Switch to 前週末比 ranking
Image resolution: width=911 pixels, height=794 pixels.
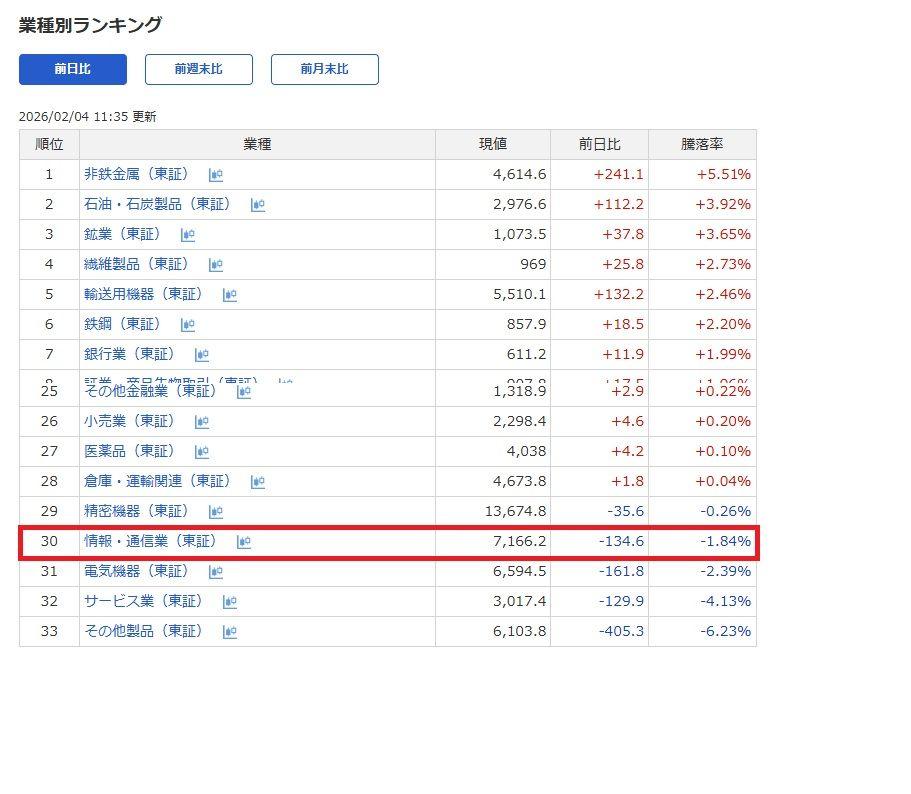(x=199, y=69)
